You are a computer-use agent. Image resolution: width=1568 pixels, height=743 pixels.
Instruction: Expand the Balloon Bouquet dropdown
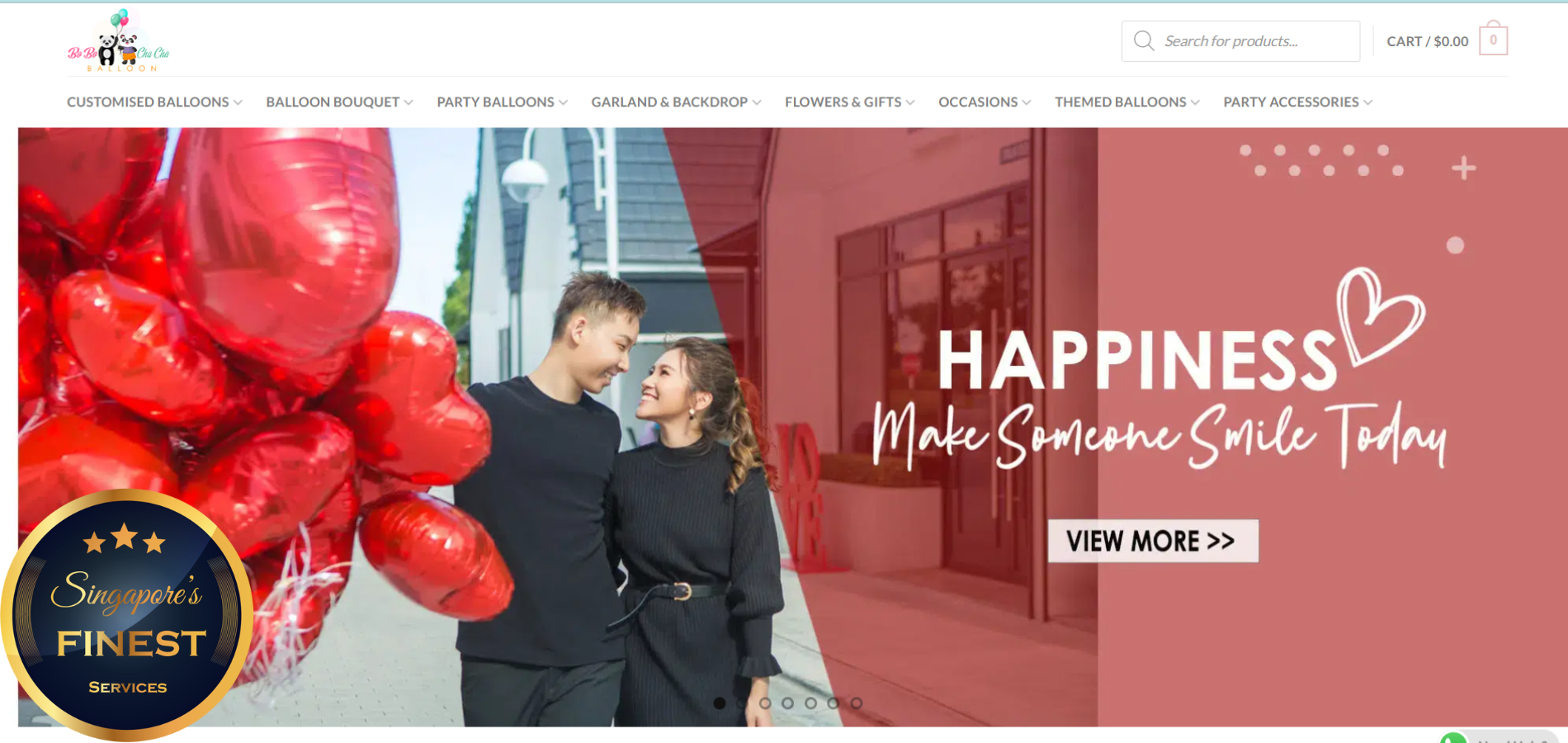(x=339, y=102)
